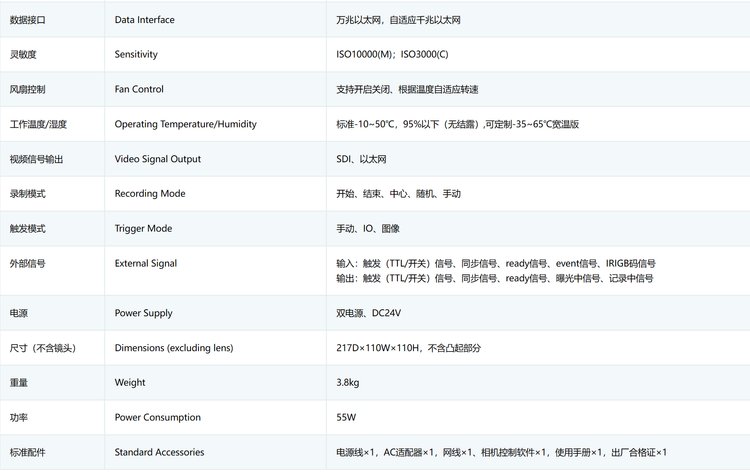
Task: Select the 触发模式 Chinese label
Action: (26, 228)
